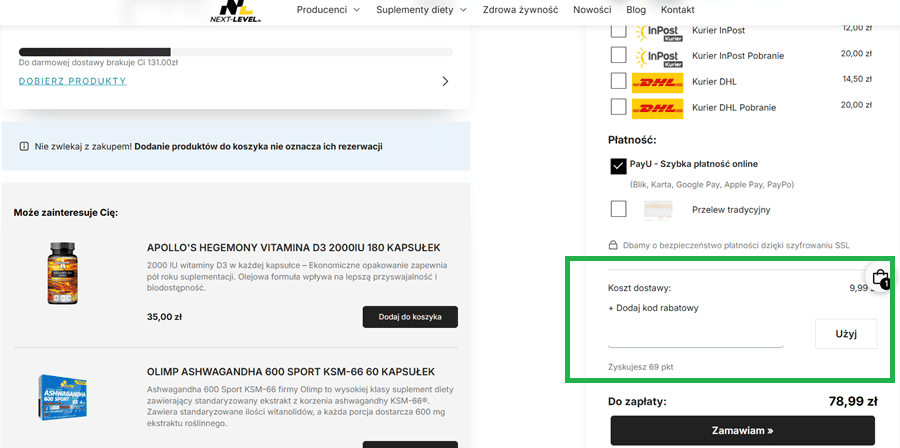Click the Olimp Ashwagandha box thumbnail

[x=63, y=398]
